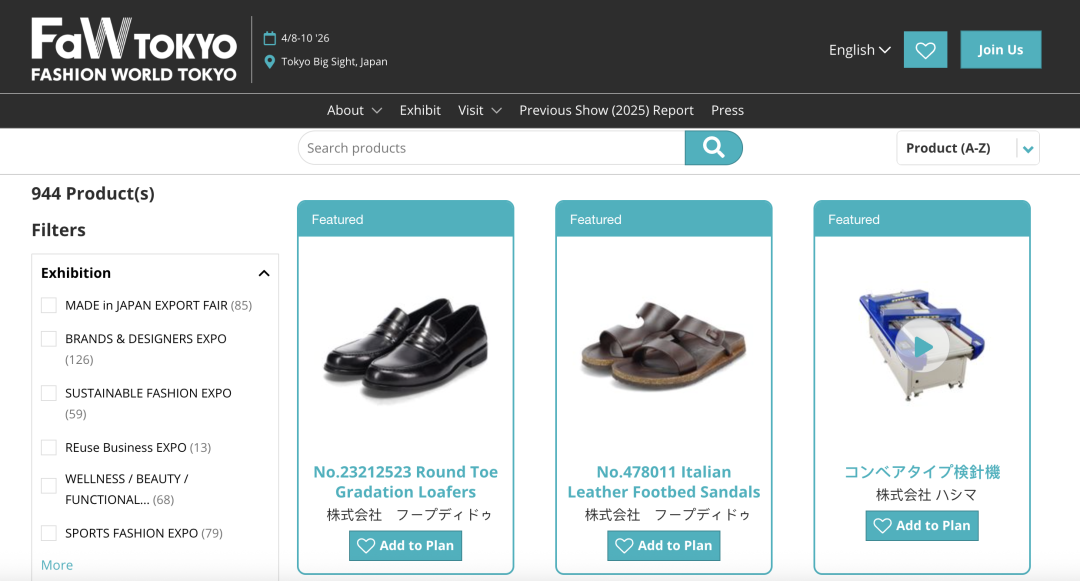This screenshot has height=581, width=1080.
Task: Click Tokyo Big Sight, Japan venue text
Action: pos(334,61)
